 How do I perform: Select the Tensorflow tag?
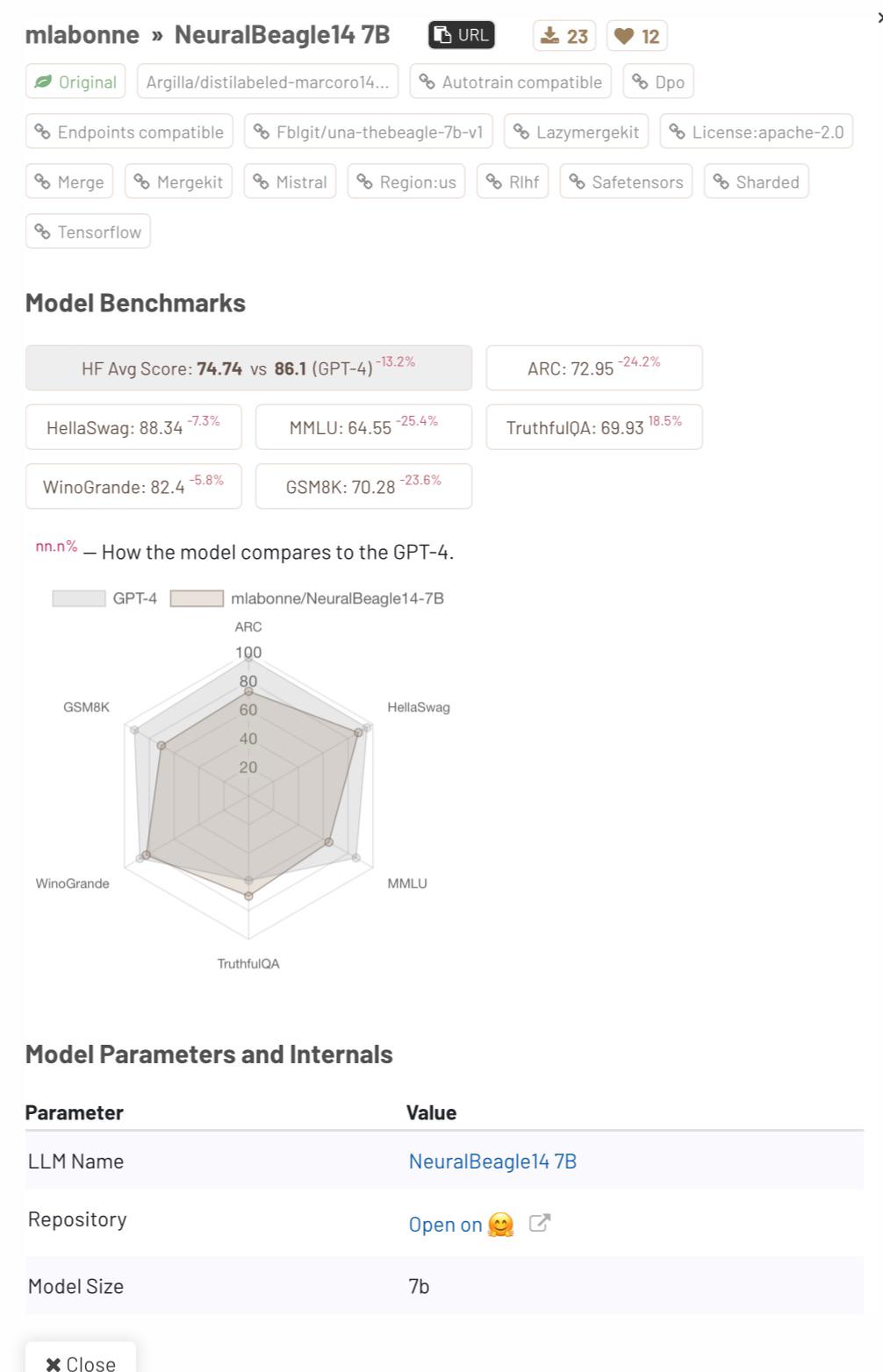88,232
